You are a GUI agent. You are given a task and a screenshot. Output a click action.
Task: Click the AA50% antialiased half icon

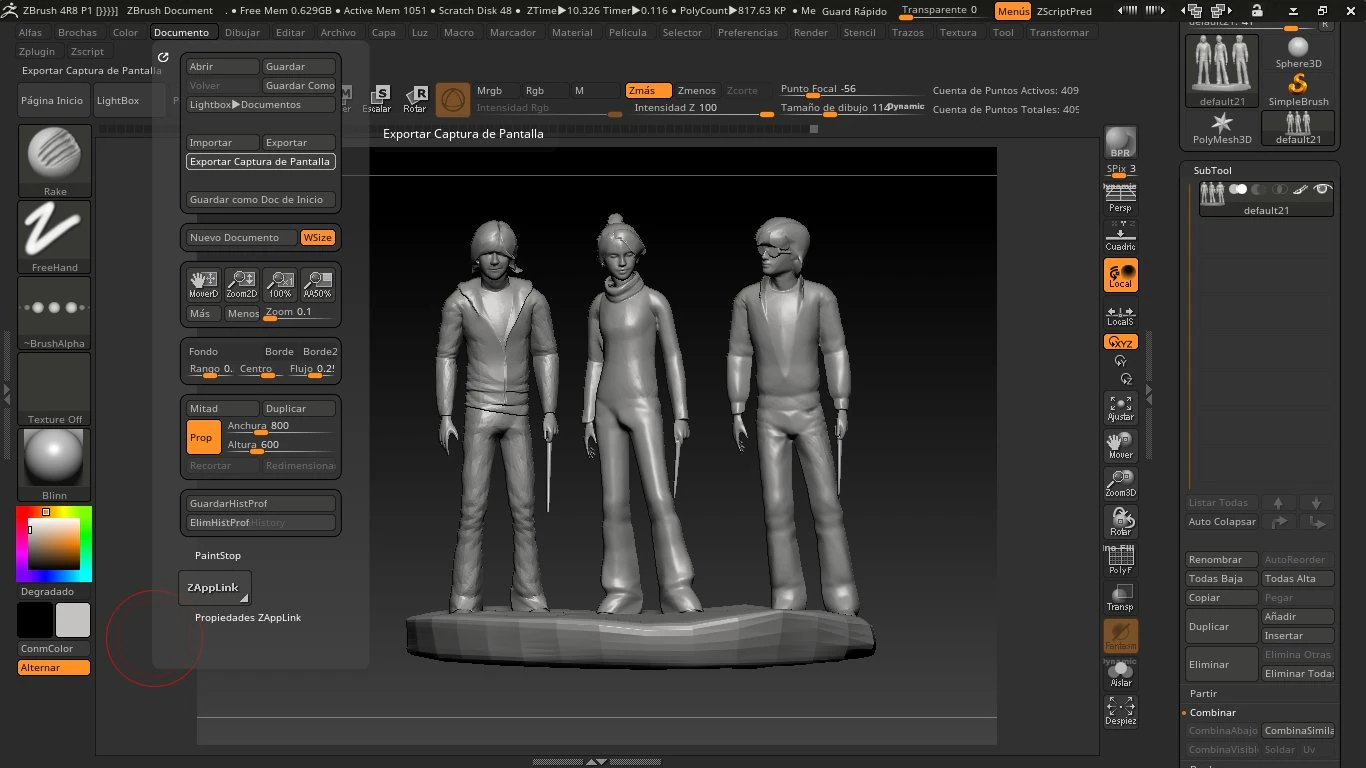click(x=318, y=284)
